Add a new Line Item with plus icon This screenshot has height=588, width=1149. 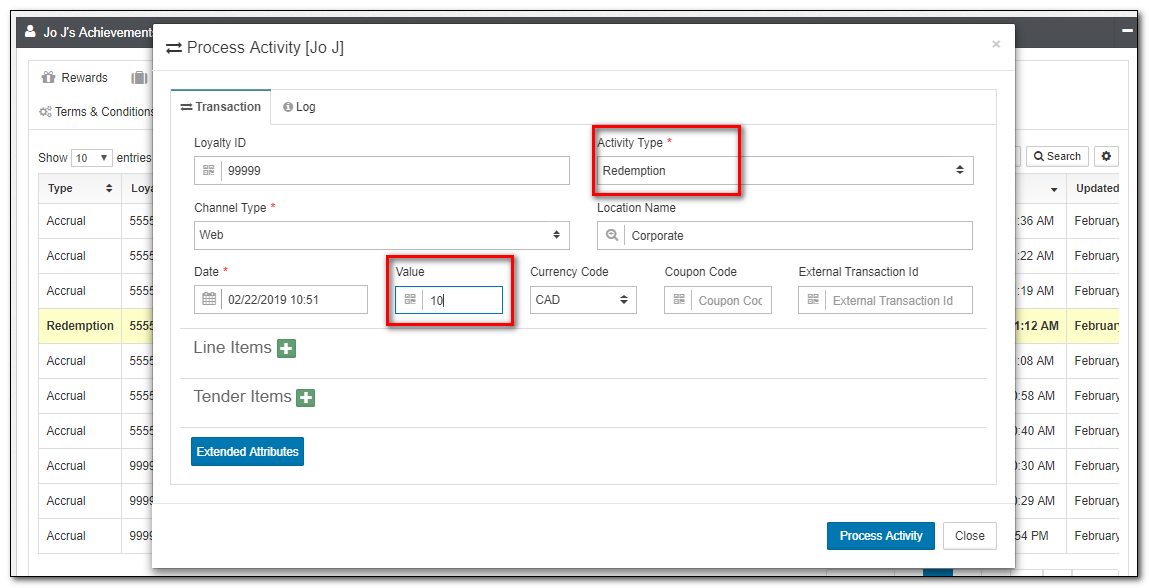point(287,348)
